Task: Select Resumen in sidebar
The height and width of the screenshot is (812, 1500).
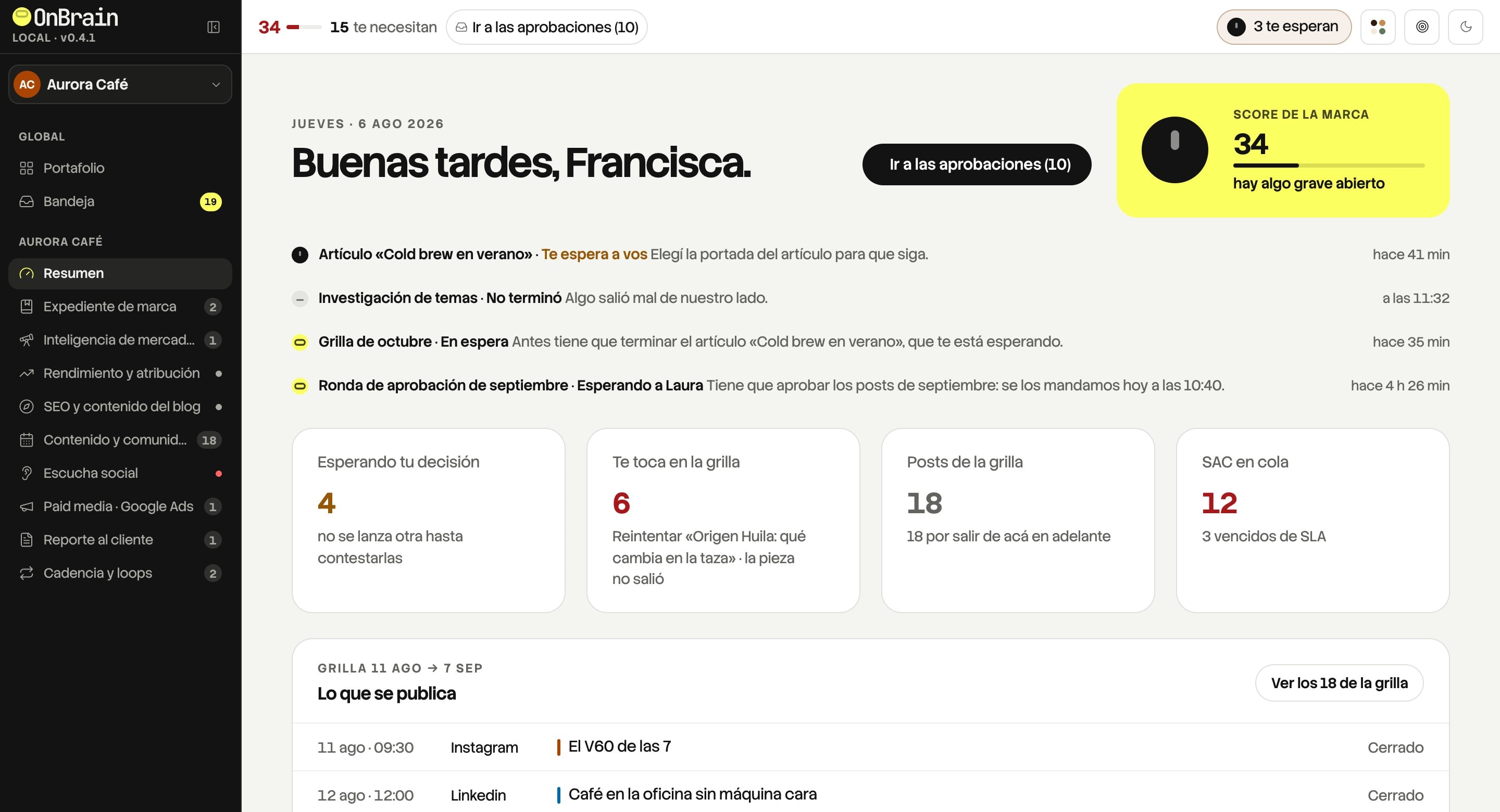Action: point(120,274)
